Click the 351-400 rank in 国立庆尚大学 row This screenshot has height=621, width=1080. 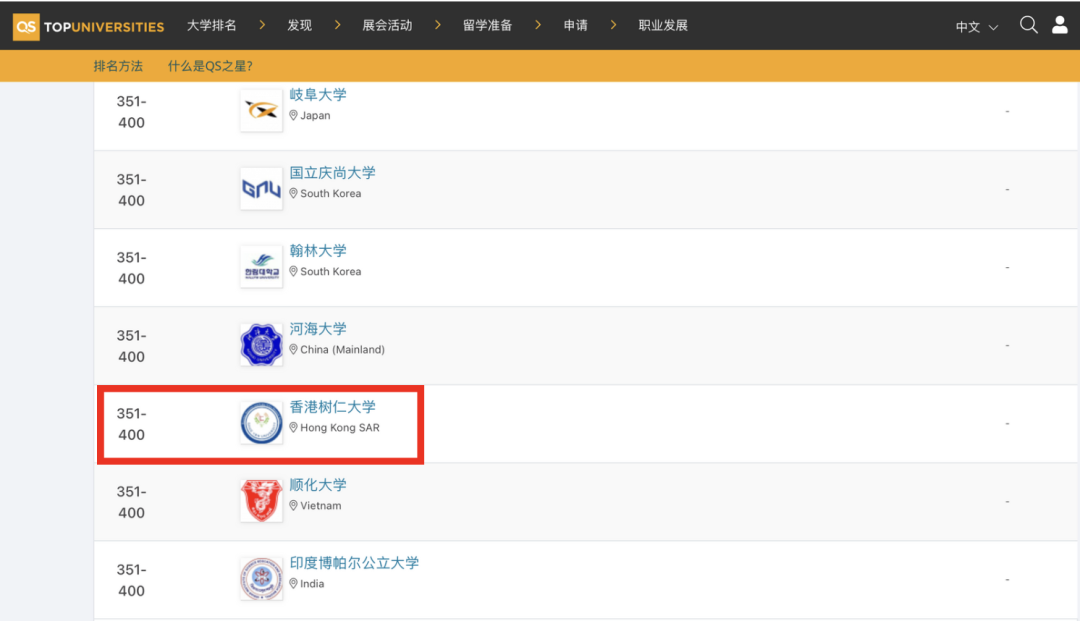click(x=131, y=190)
